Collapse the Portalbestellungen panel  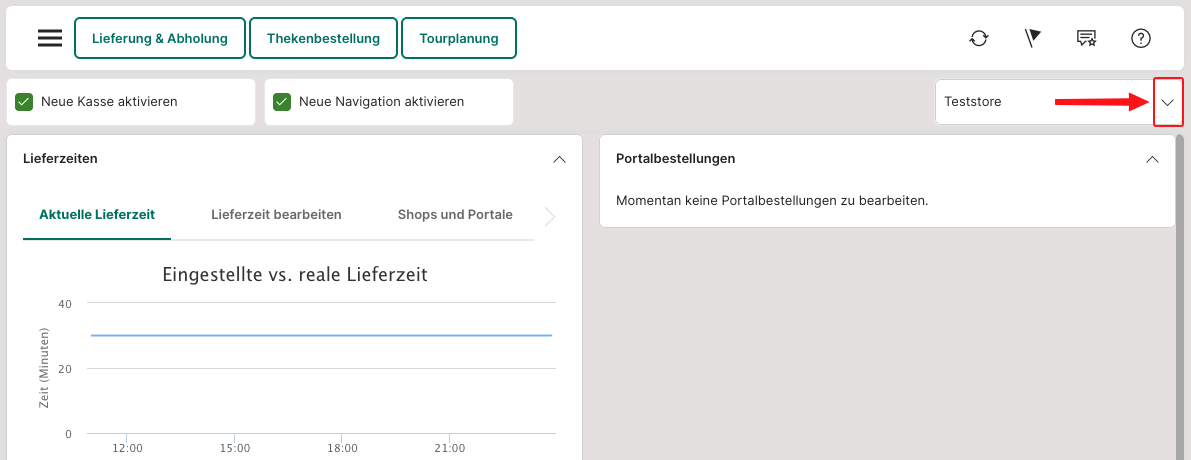pos(1152,159)
